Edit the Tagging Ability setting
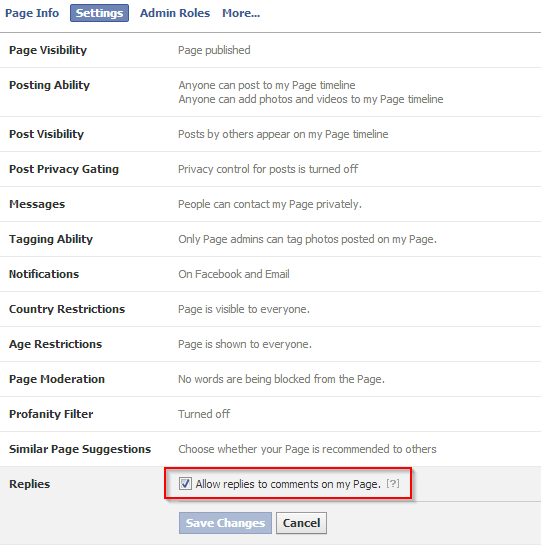Screen dimensions: 541x546 pyautogui.click(x=270, y=239)
